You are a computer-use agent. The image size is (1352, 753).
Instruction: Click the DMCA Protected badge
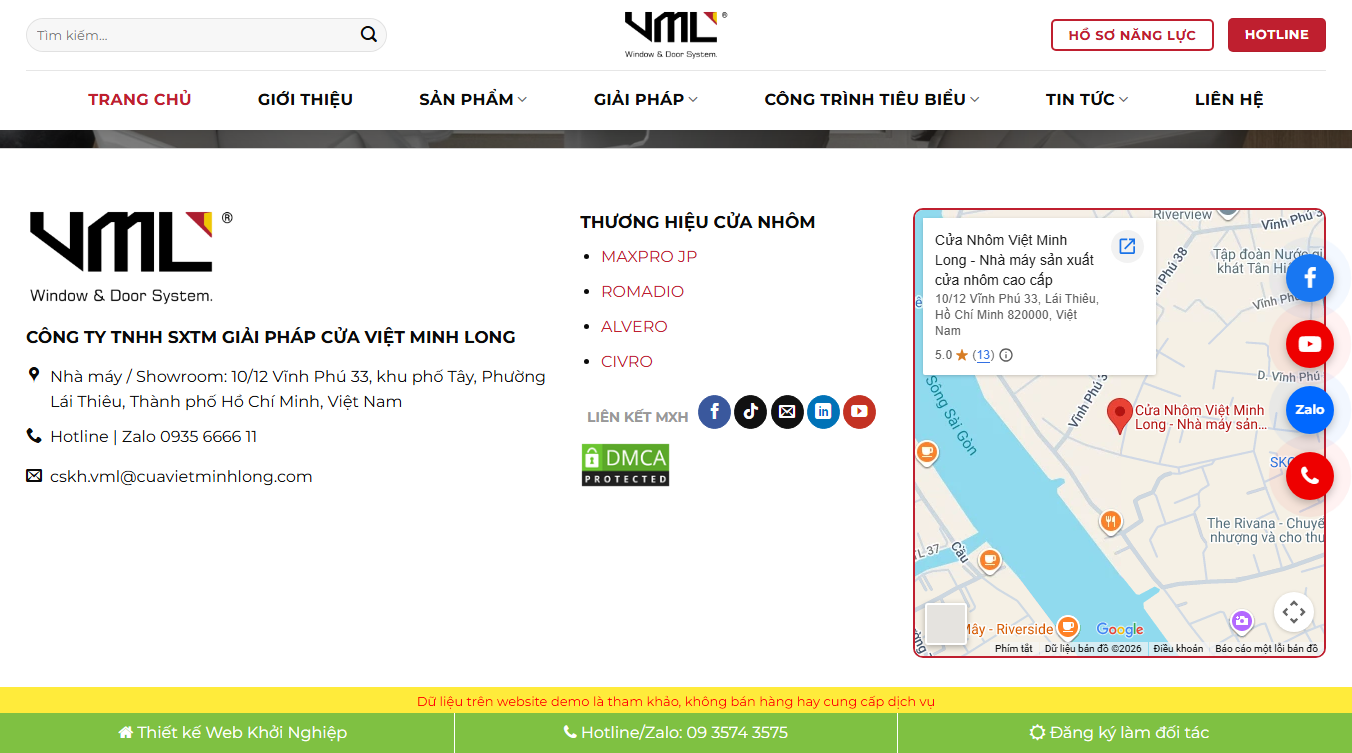(625, 465)
